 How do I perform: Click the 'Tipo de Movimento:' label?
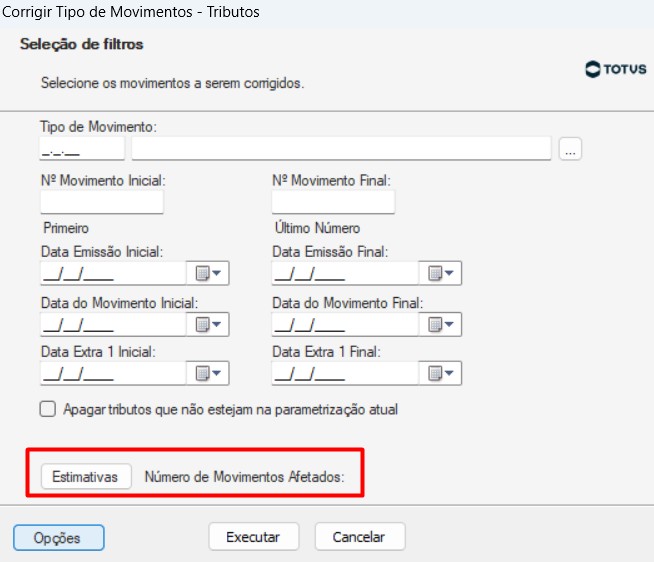point(98,127)
